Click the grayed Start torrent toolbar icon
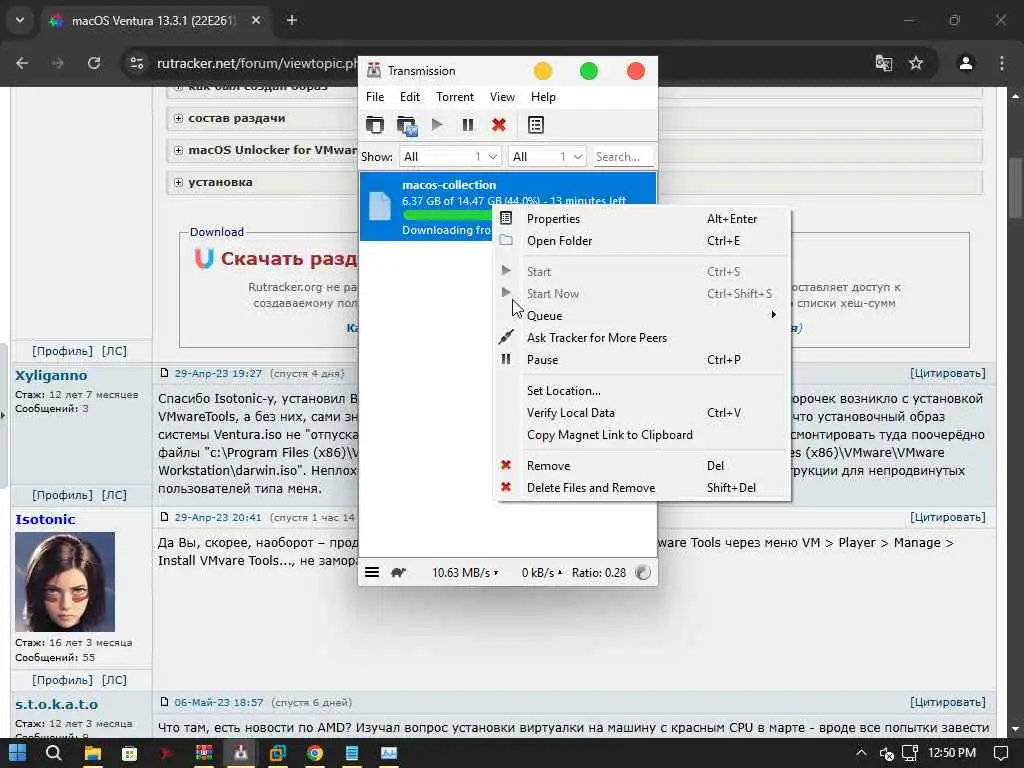This screenshot has width=1024, height=768. [x=437, y=124]
